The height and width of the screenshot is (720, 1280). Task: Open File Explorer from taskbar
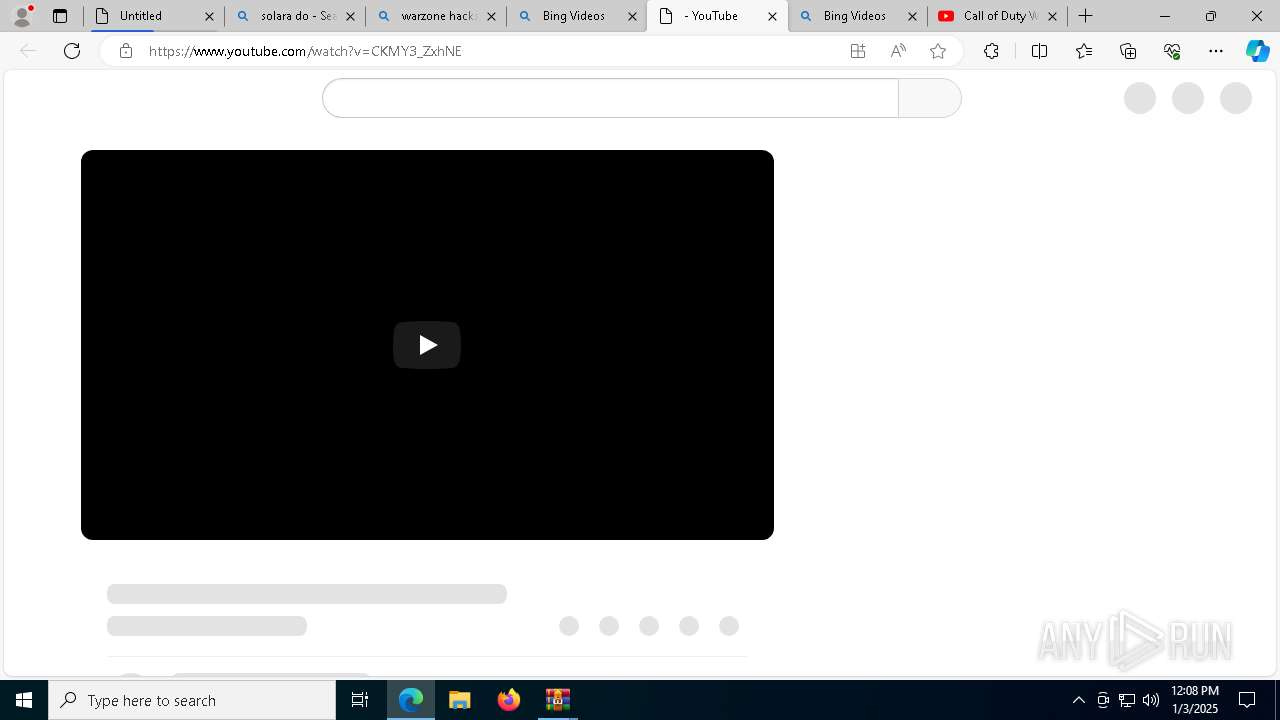(460, 700)
